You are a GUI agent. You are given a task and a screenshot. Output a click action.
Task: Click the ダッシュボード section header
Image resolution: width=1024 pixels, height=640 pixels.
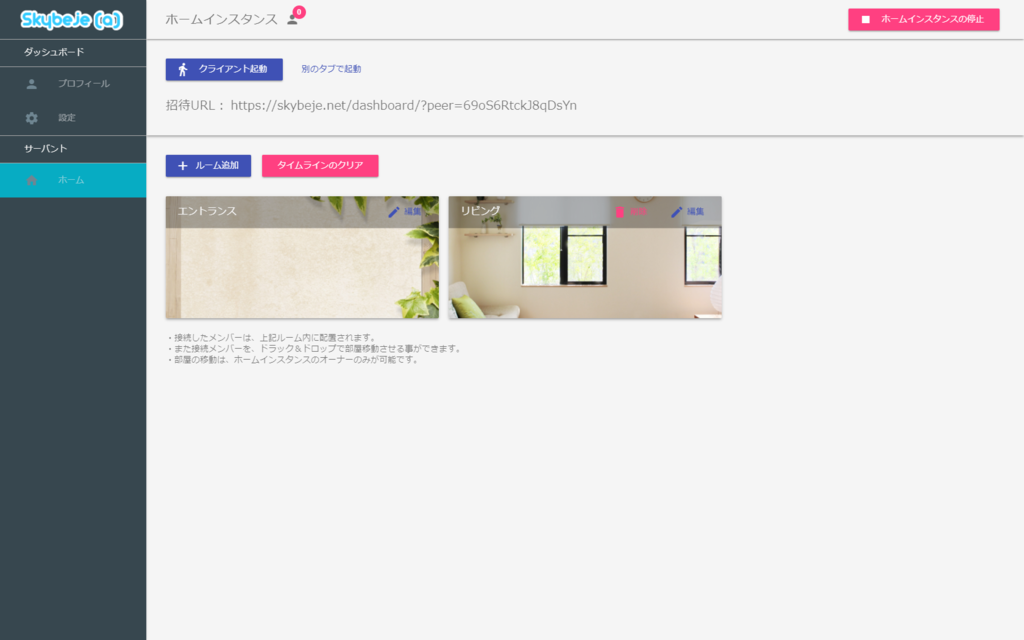(54, 52)
